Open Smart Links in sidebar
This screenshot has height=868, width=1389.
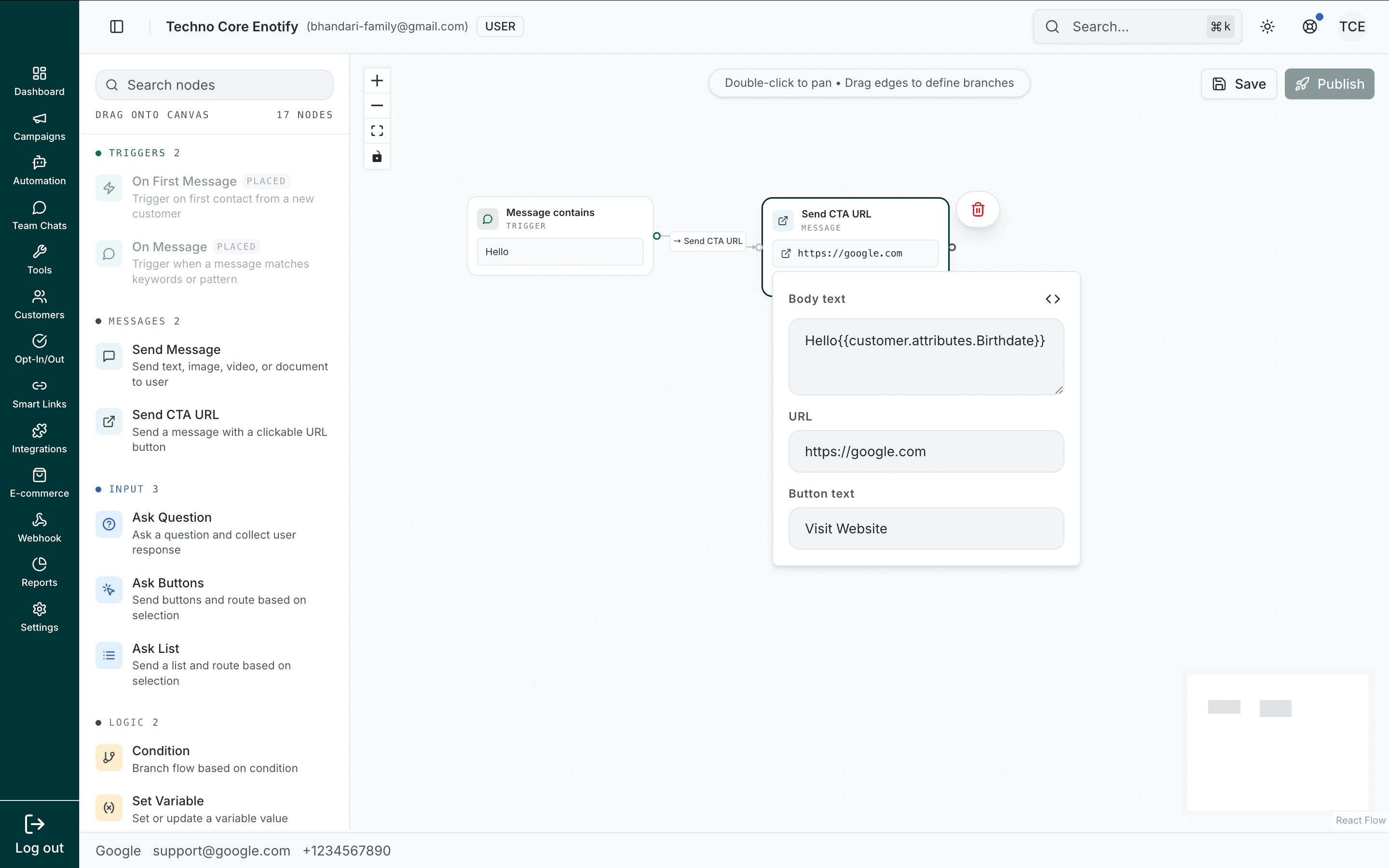(x=39, y=394)
